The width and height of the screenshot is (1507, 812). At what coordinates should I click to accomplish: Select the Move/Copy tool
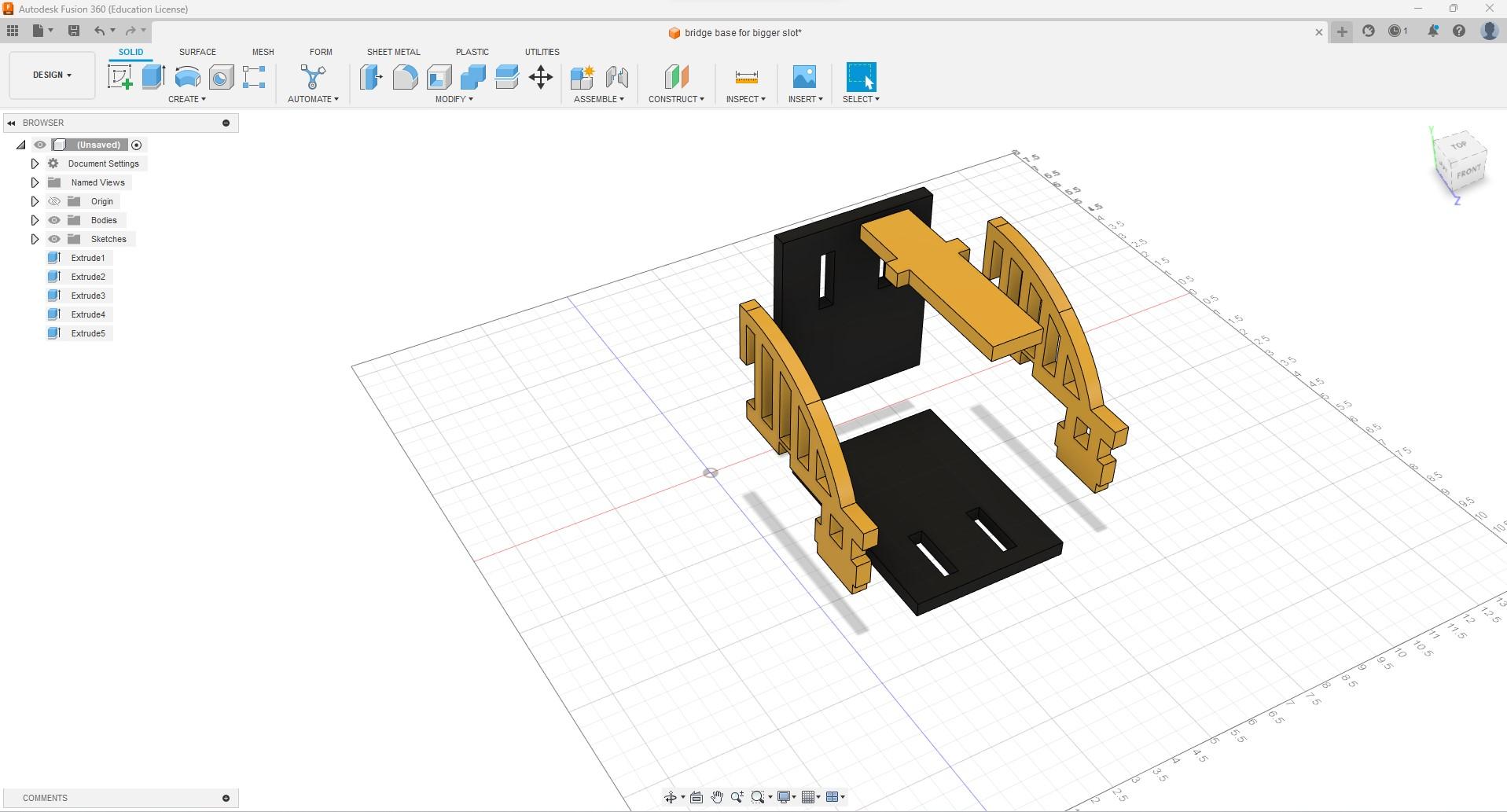coord(541,77)
